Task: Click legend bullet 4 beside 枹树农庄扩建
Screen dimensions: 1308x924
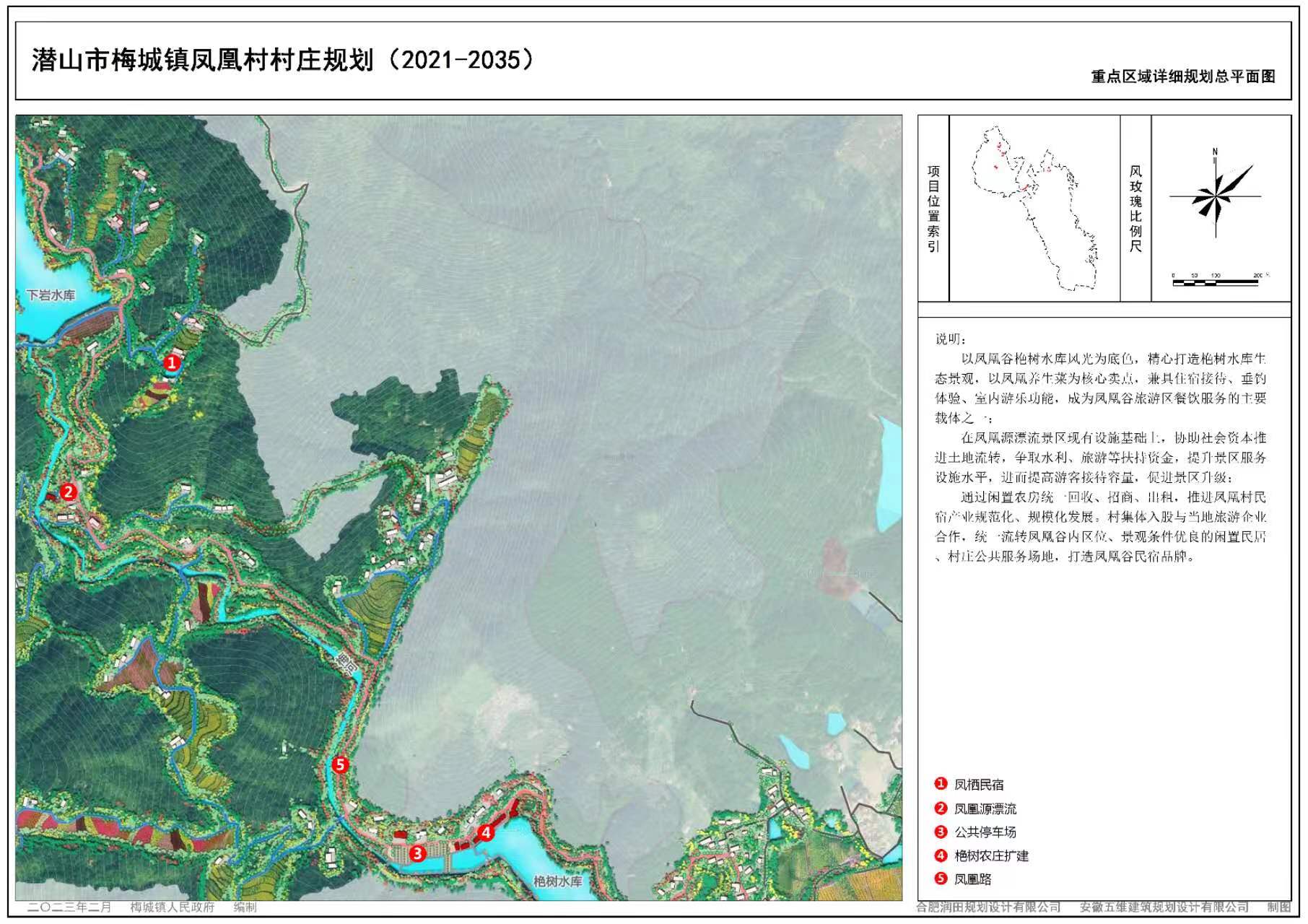Action: pos(941,855)
